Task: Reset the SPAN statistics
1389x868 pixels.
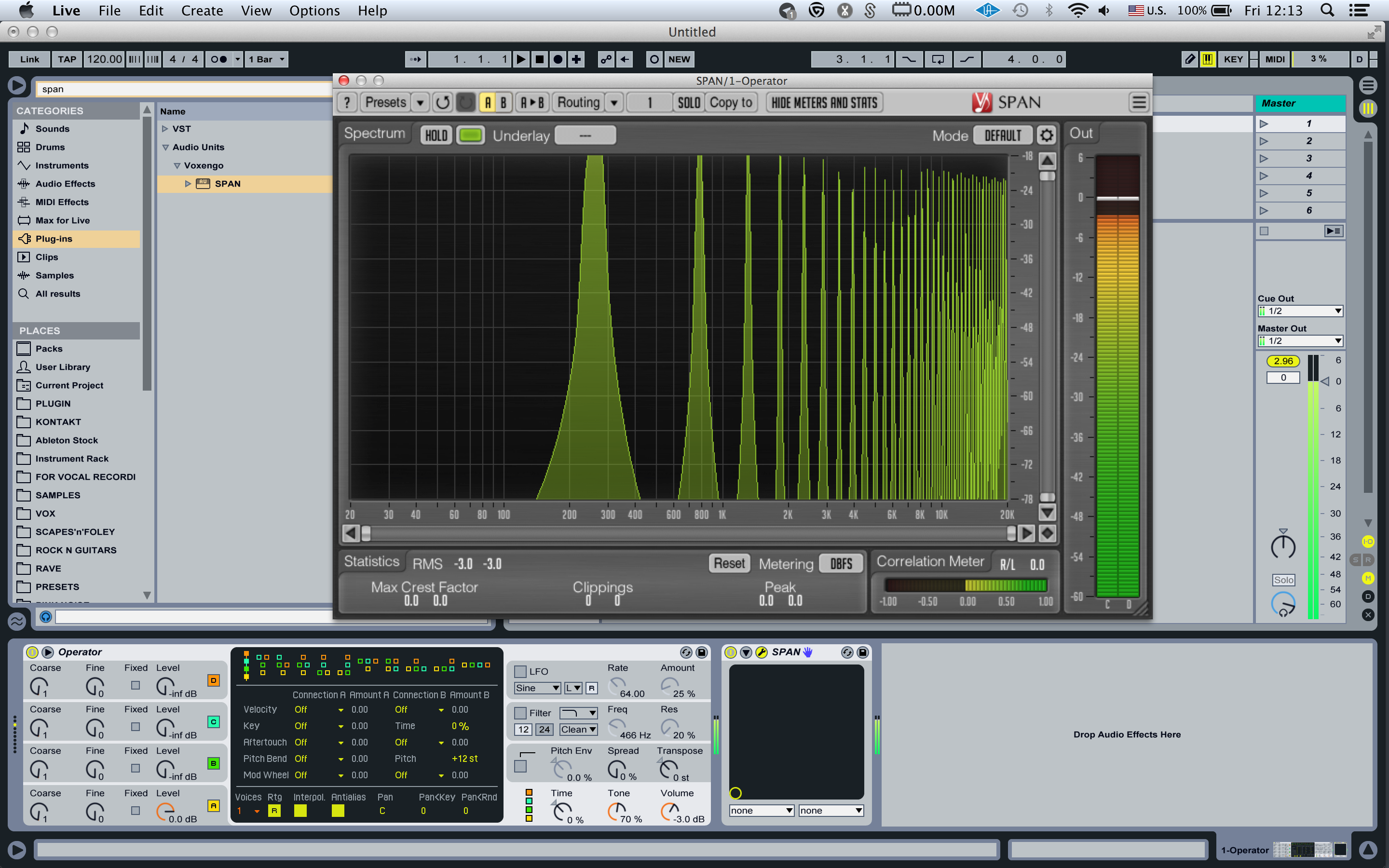Action: coord(729,563)
